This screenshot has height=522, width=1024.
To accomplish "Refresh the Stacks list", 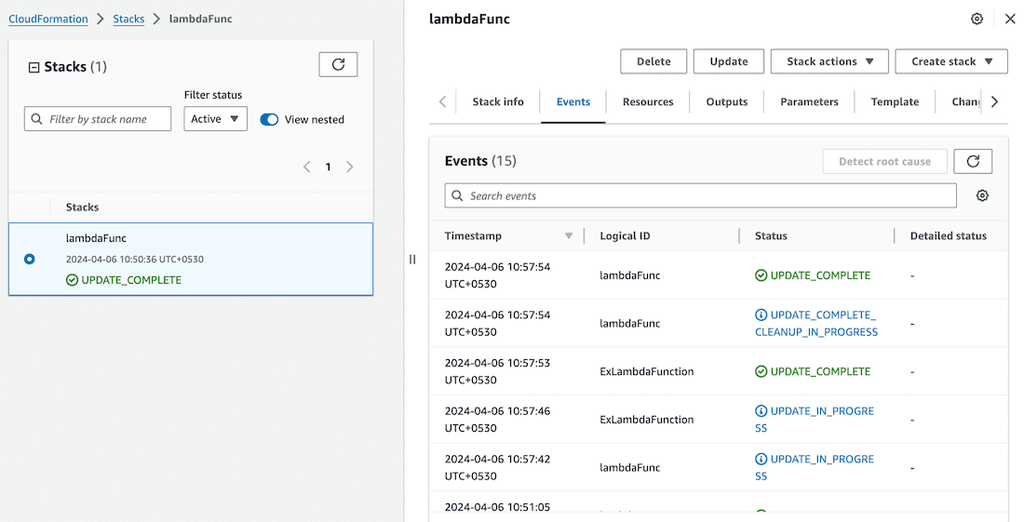I will pos(338,65).
